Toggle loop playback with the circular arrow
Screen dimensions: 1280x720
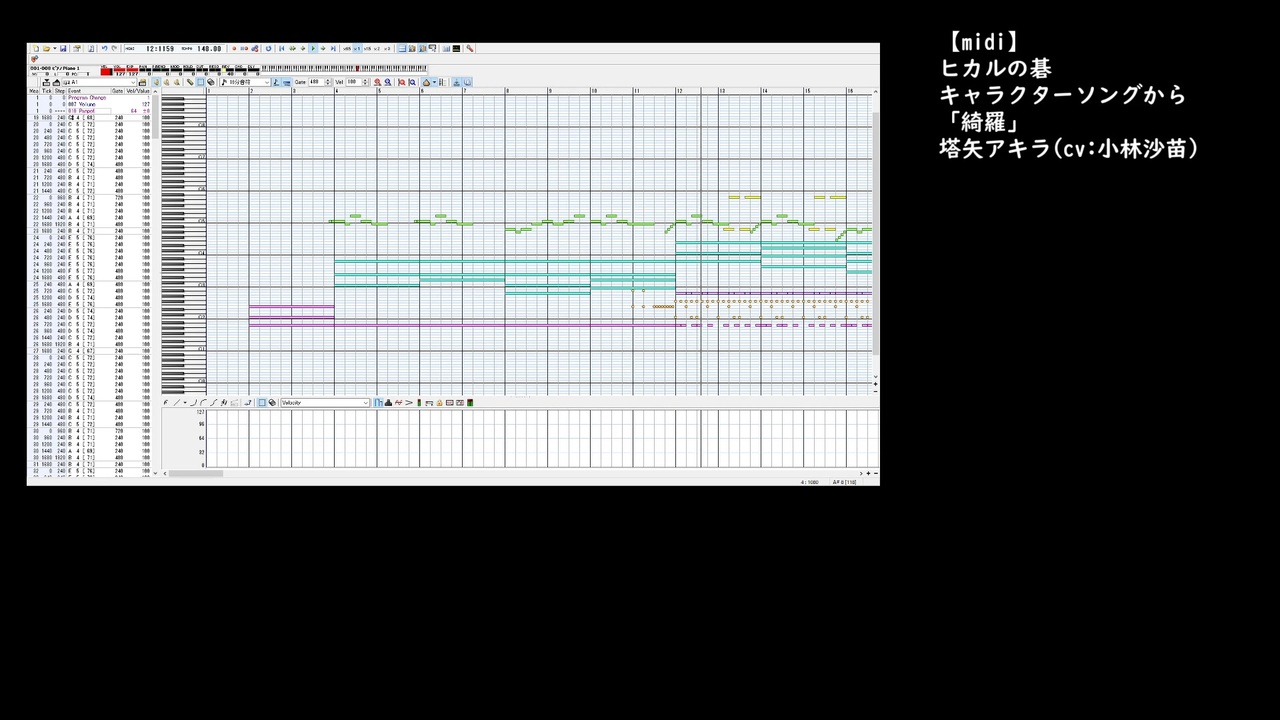click(x=268, y=48)
